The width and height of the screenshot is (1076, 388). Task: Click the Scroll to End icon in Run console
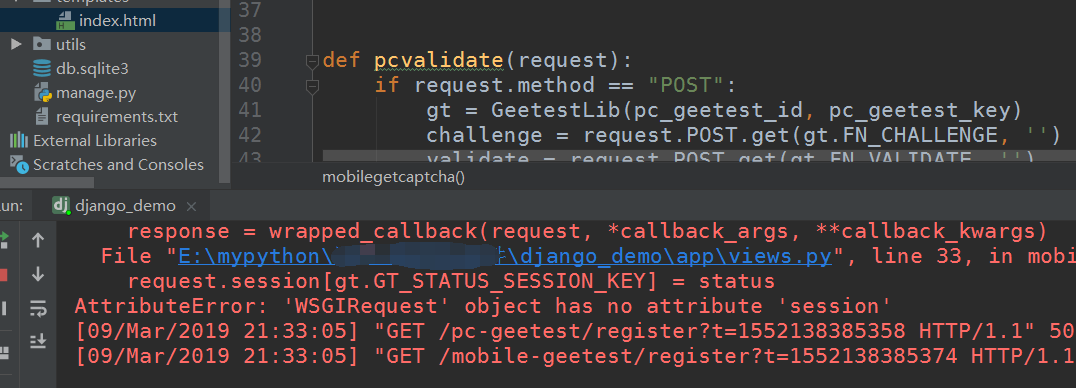38,340
